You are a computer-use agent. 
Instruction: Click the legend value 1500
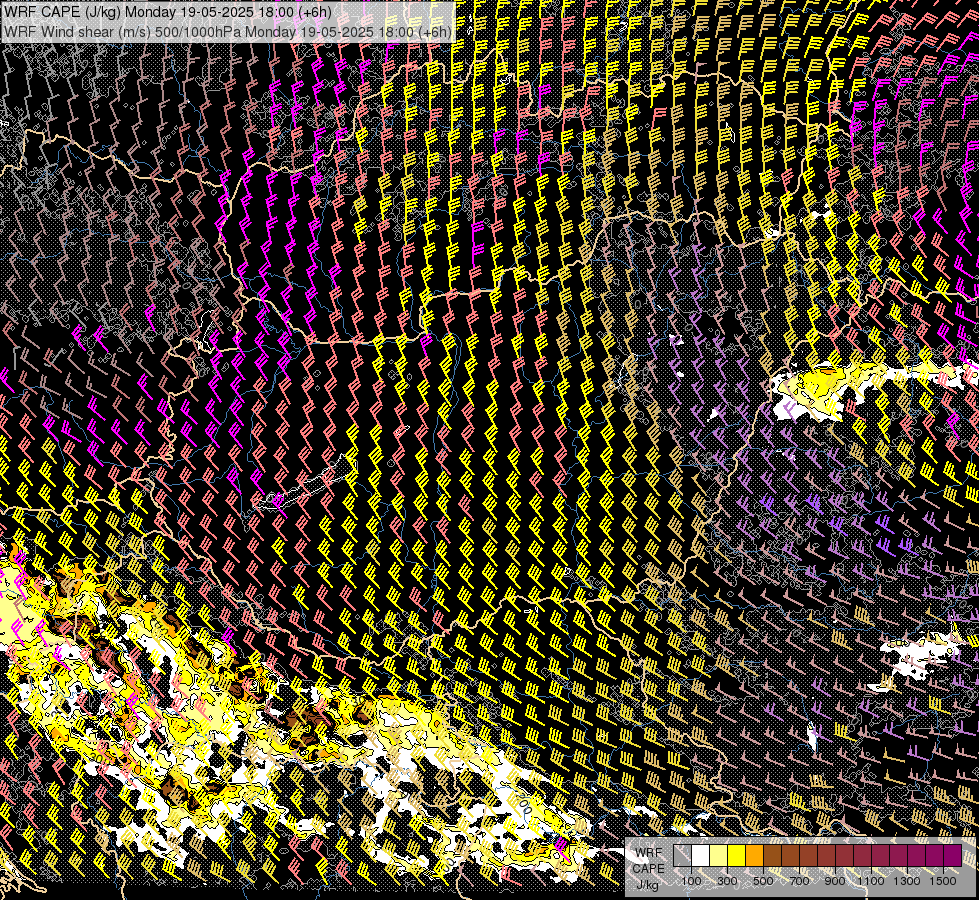pos(943,881)
